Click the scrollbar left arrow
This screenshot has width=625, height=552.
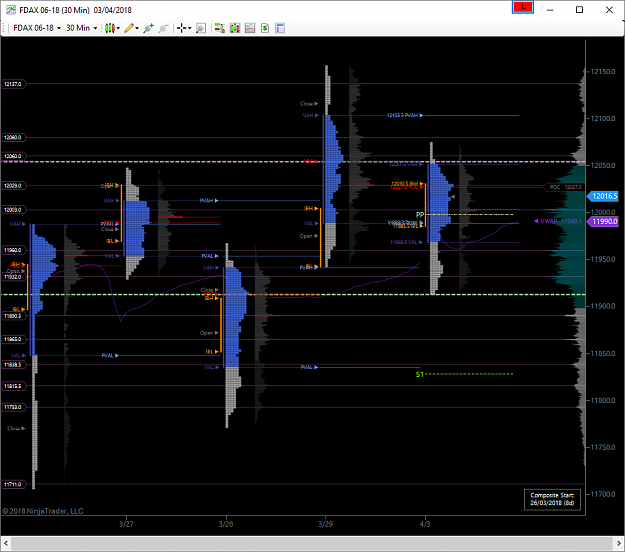coord(6,543)
